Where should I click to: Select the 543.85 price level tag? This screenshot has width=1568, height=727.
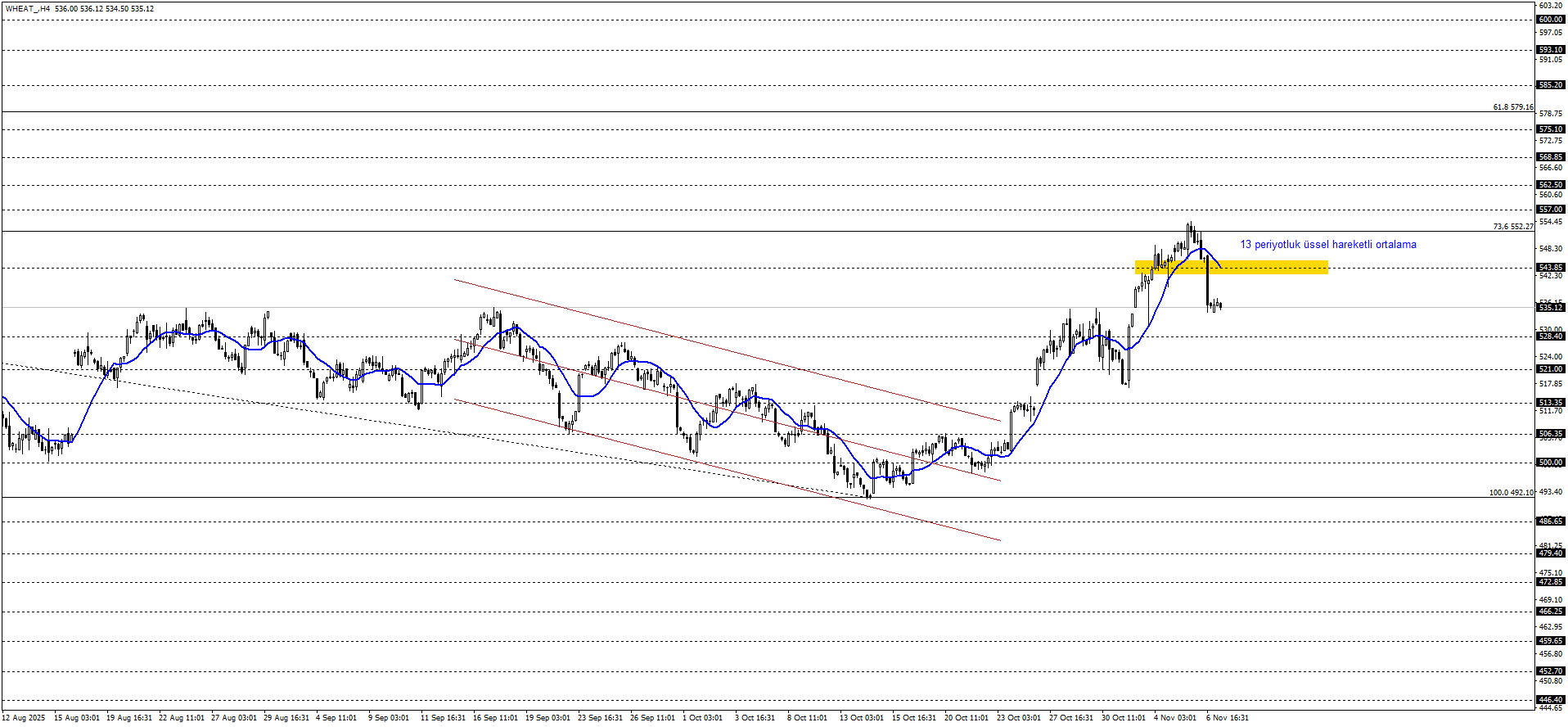coord(1550,268)
